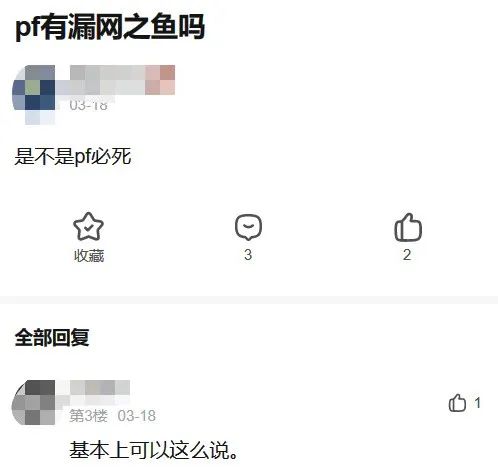Click the post date under author name
This screenshot has width=498, height=476.
(x=88, y=105)
